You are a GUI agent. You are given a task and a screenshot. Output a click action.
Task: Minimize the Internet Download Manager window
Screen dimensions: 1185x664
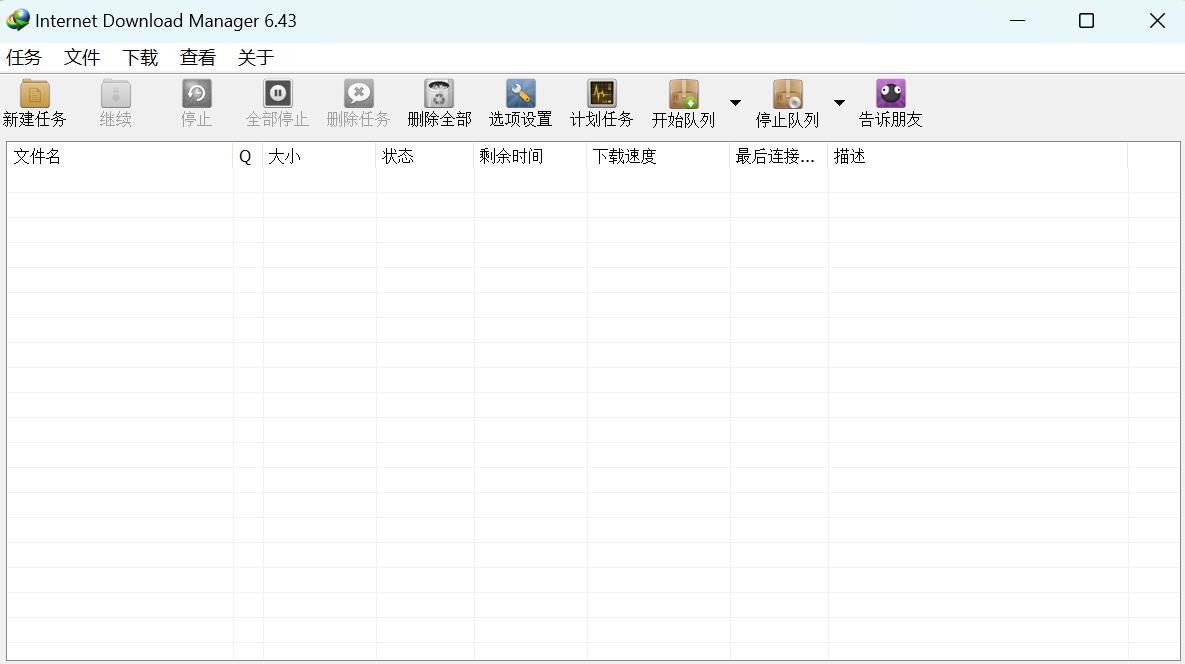(x=1017, y=20)
